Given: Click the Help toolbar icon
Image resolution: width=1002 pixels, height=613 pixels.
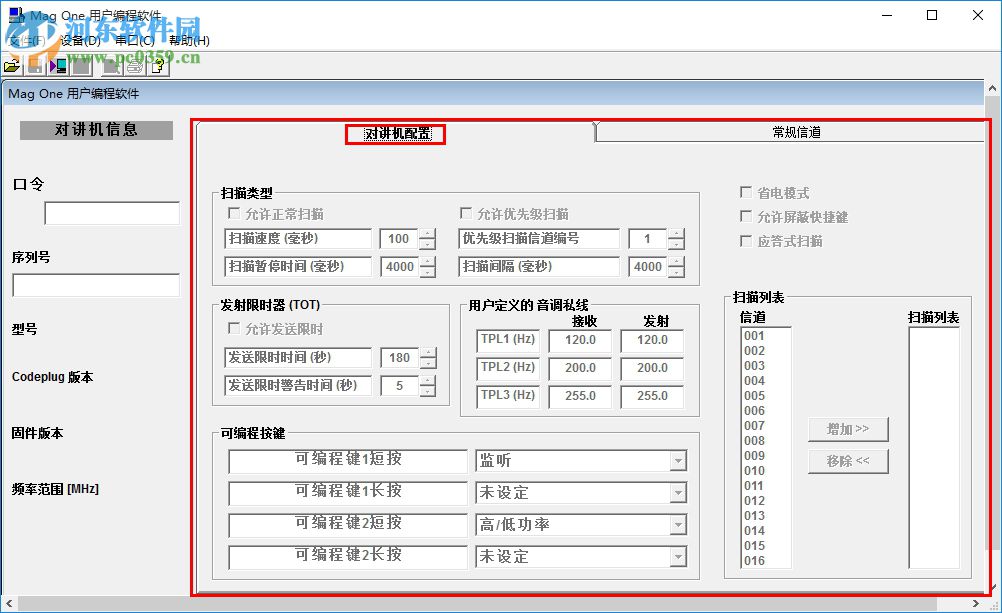Looking at the screenshot, I should pyautogui.click(x=157, y=66).
